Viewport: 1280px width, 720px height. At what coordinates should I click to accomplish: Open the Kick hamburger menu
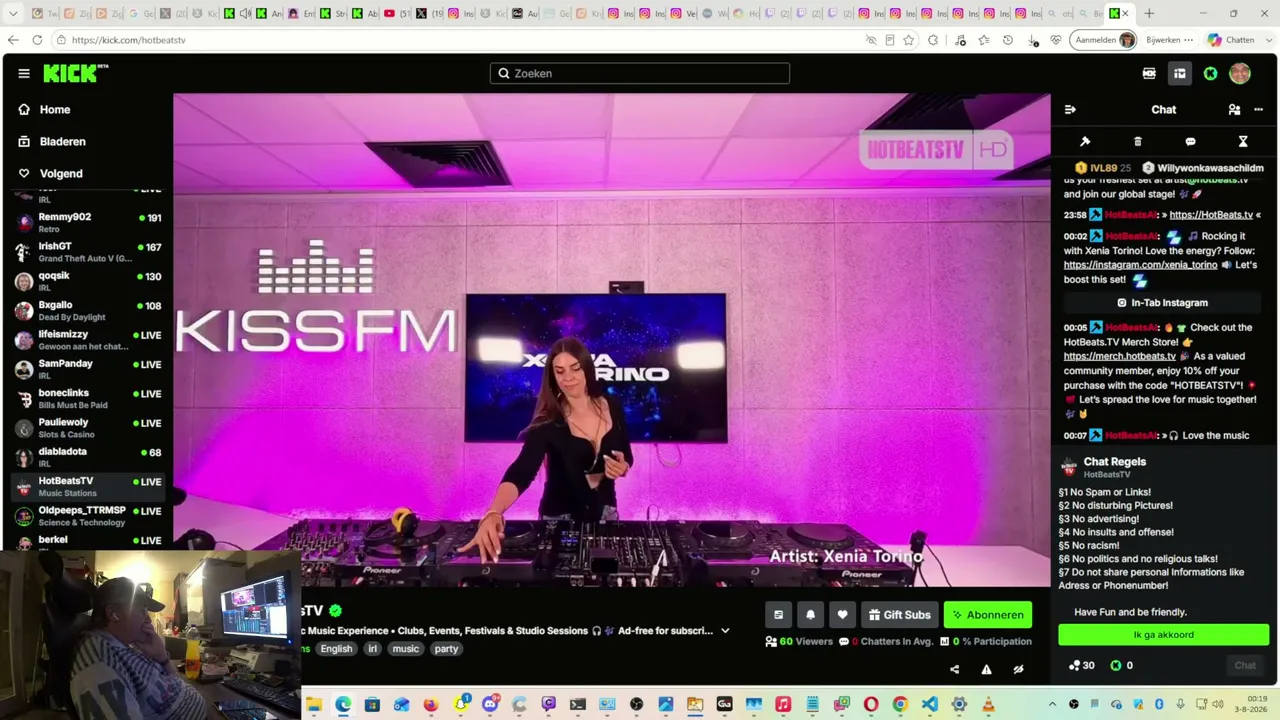tap(24, 73)
